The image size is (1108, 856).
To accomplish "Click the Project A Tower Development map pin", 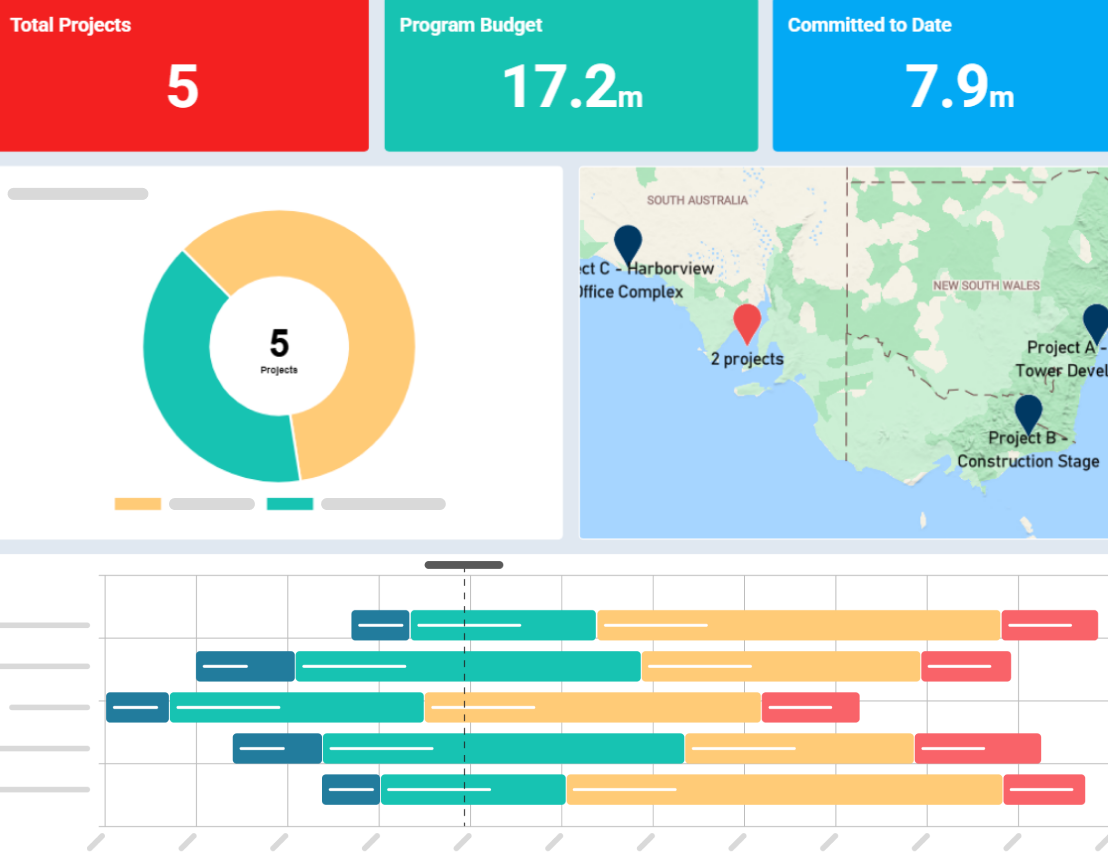I will 1094,322.
